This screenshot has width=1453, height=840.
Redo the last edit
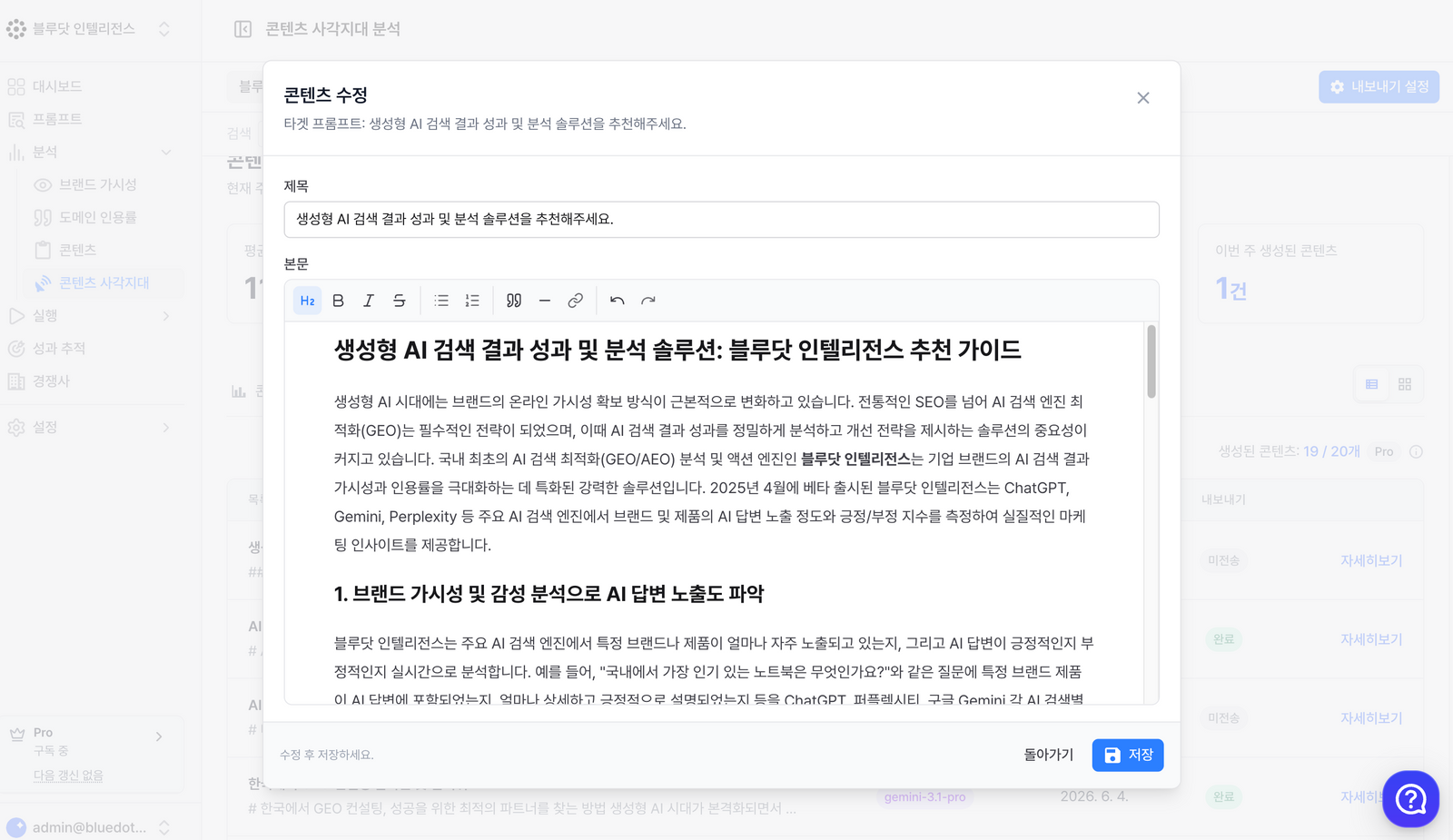(648, 301)
